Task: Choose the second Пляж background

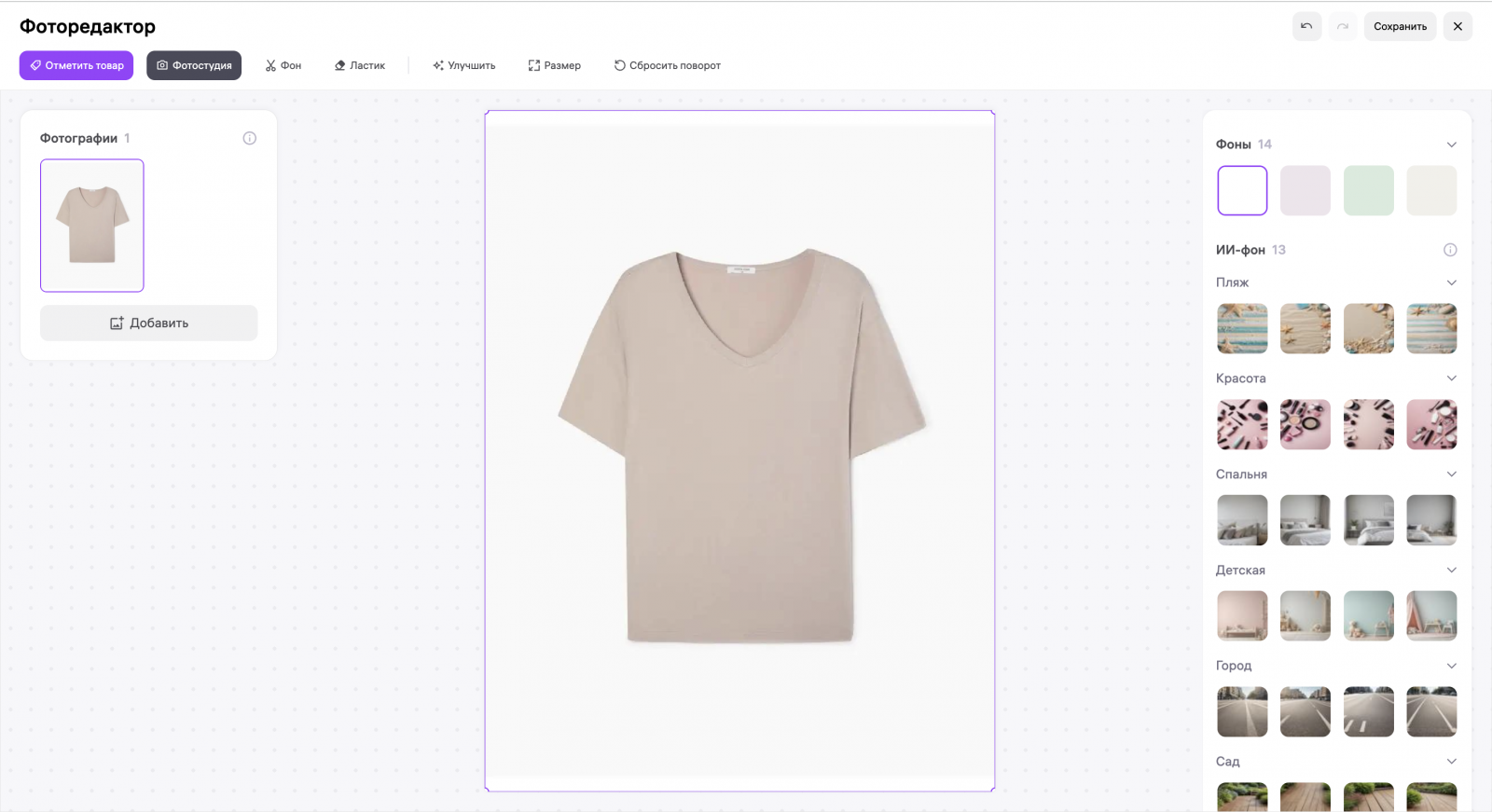Action: click(x=1305, y=328)
